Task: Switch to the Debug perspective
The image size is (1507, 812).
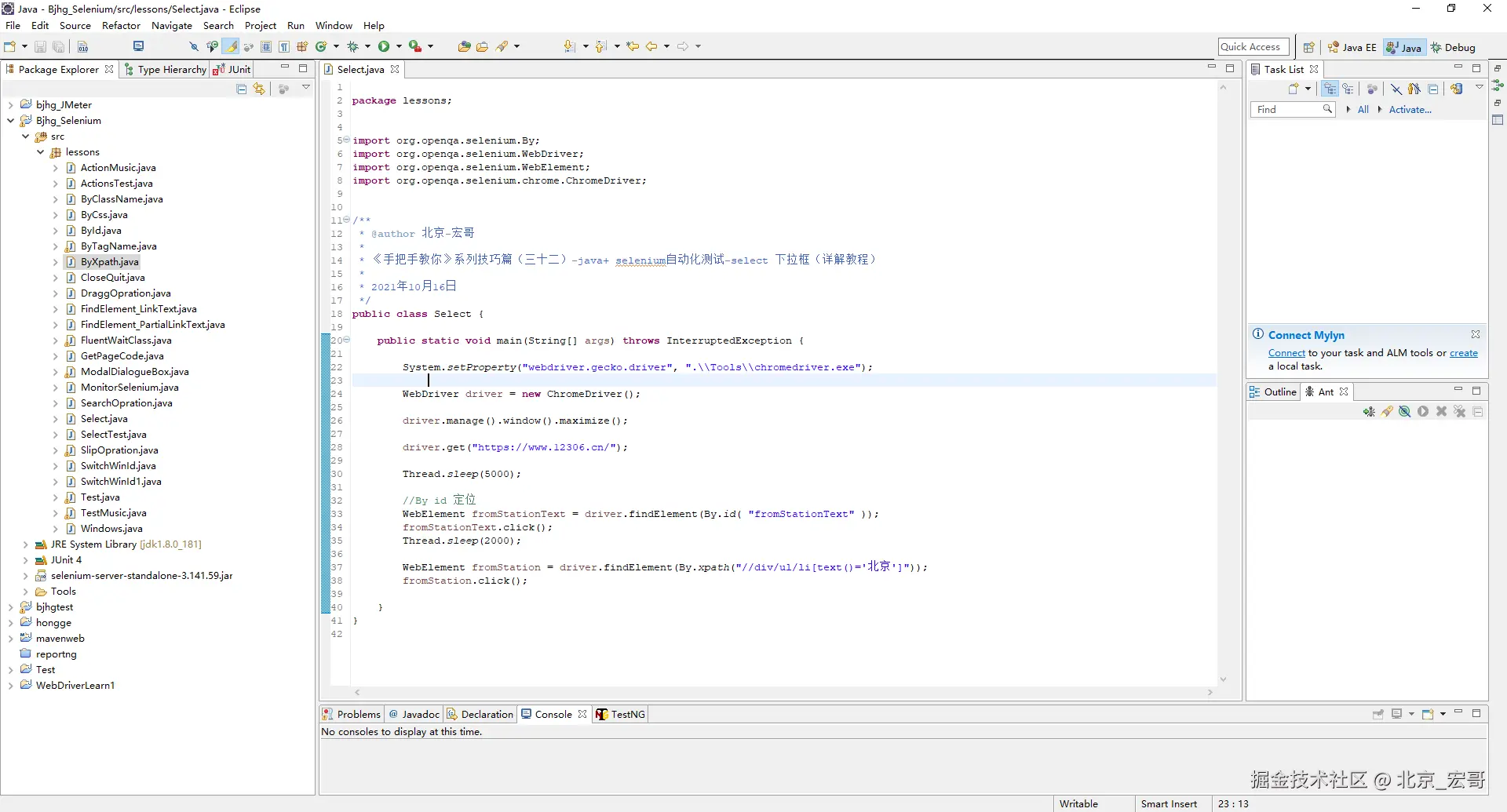Action: (x=1453, y=47)
